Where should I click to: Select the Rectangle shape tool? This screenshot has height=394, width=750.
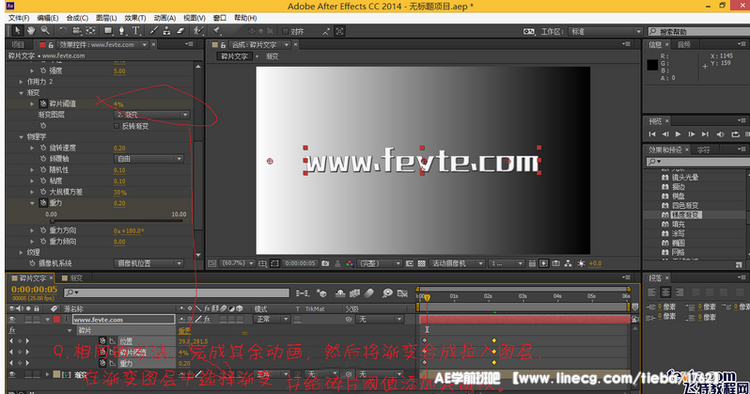(x=108, y=31)
